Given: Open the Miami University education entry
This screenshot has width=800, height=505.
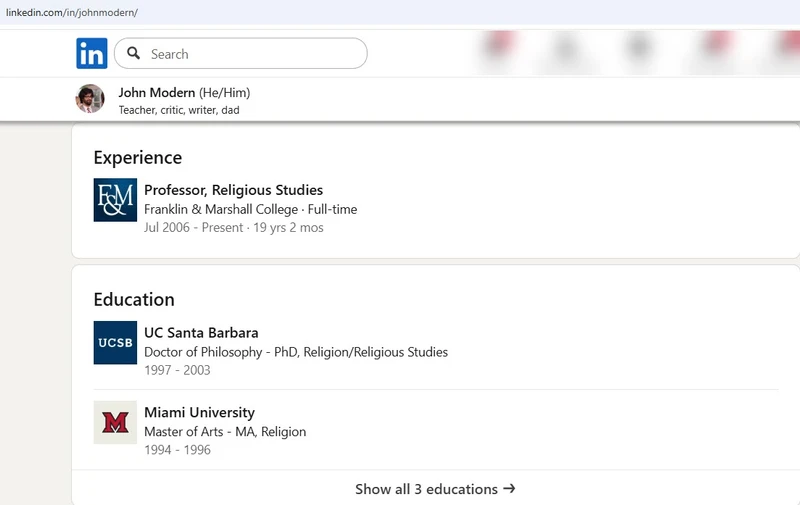Looking at the screenshot, I should (x=199, y=412).
